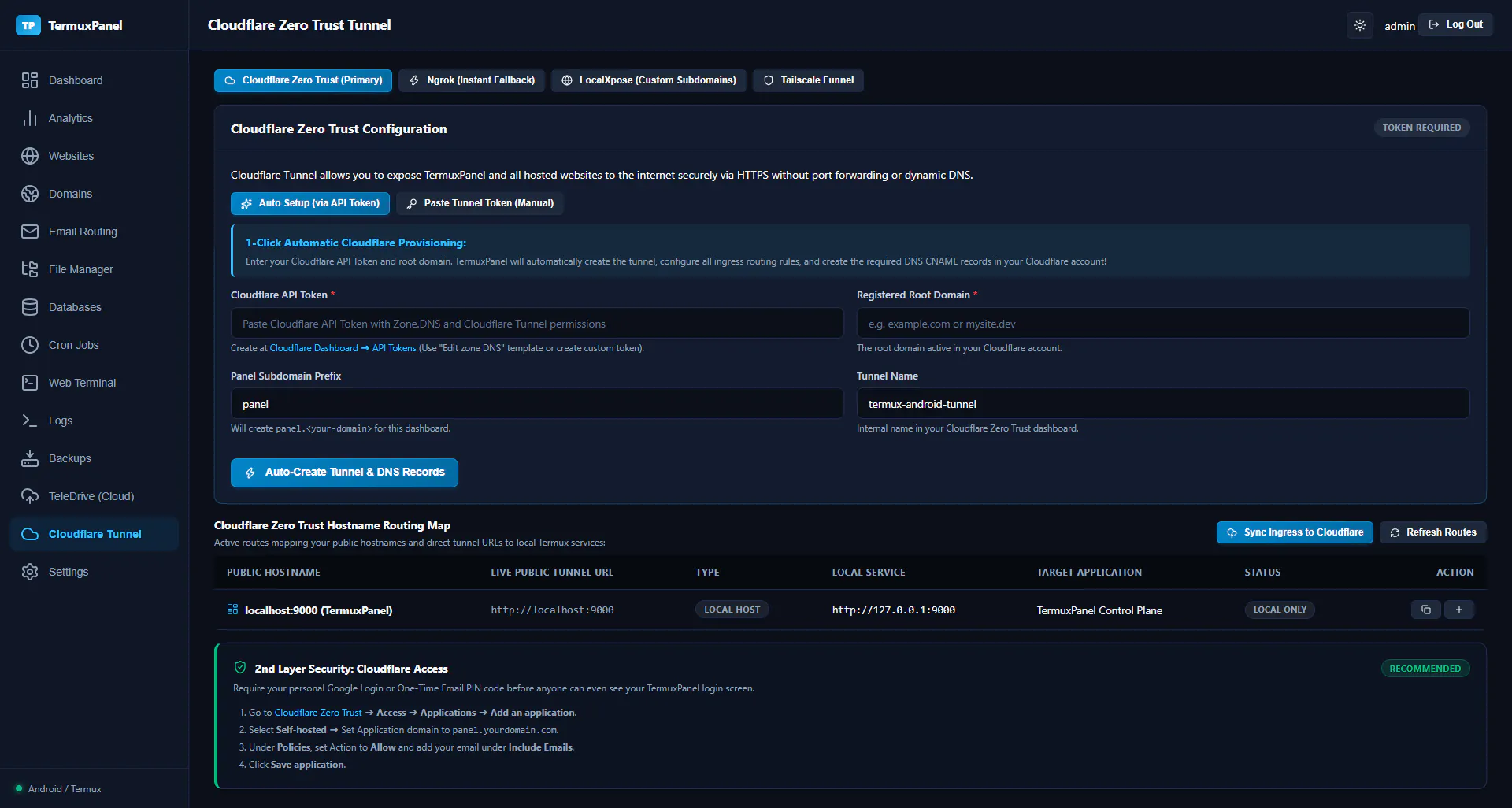This screenshot has height=808, width=1512.
Task: Switch to the LocalXpose (Custom Subdomains) tab
Action: click(x=649, y=80)
